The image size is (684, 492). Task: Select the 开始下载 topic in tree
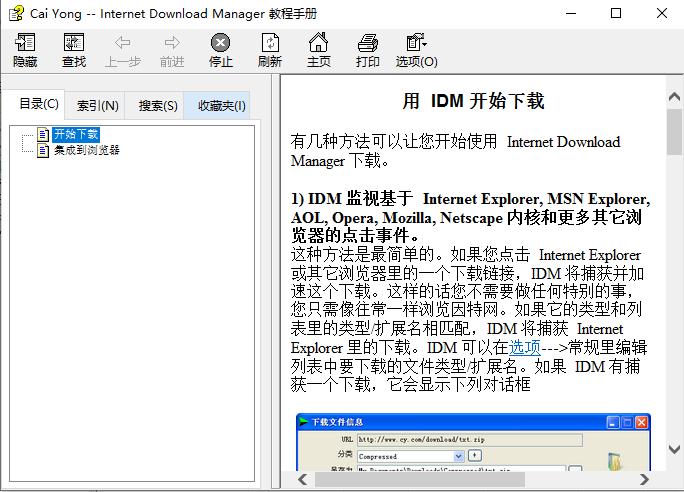(x=76, y=134)
